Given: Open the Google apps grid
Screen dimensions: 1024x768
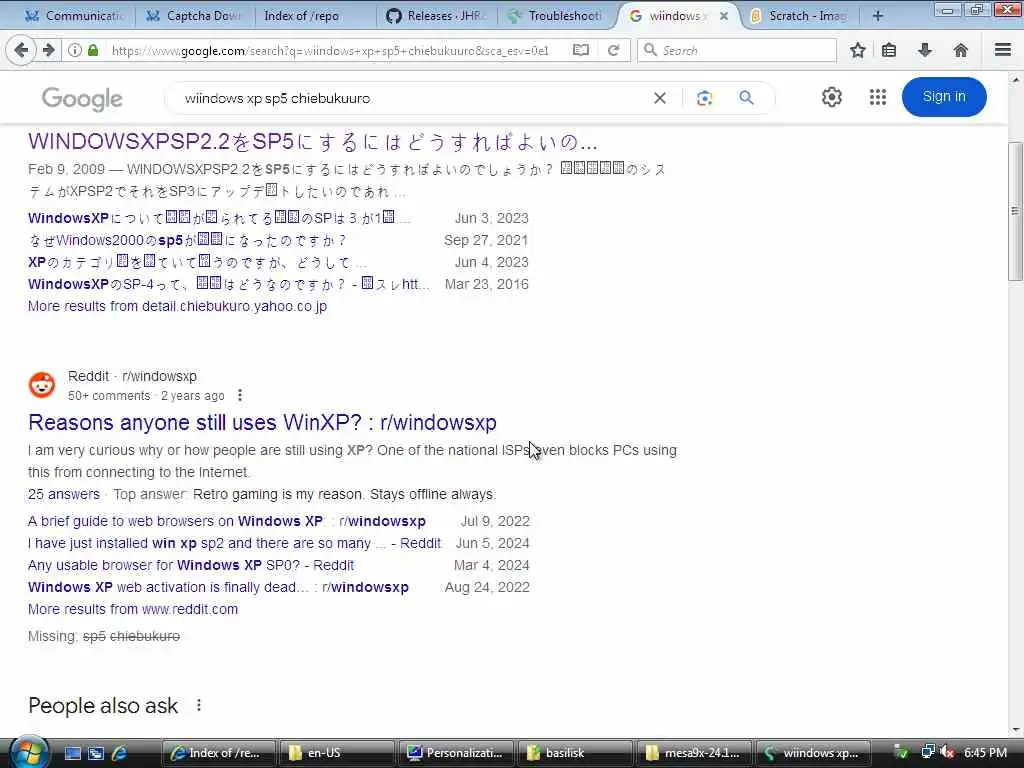Looking at the screenshot, I should click(x=878, y=97).
